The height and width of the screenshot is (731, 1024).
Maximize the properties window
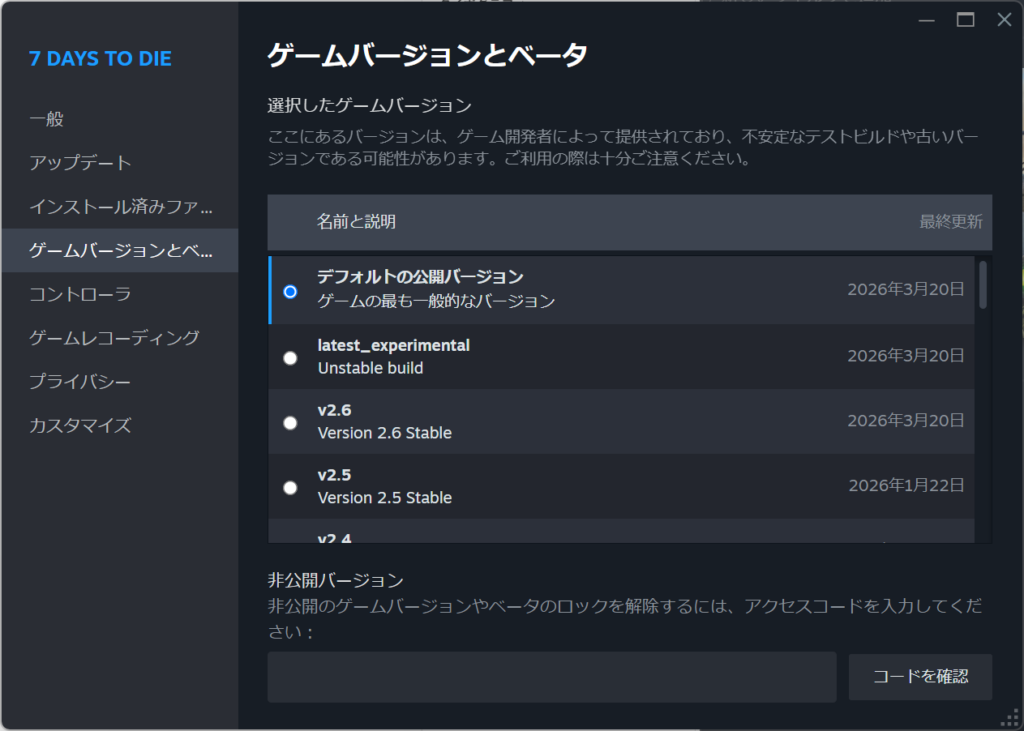pos(965,20)
